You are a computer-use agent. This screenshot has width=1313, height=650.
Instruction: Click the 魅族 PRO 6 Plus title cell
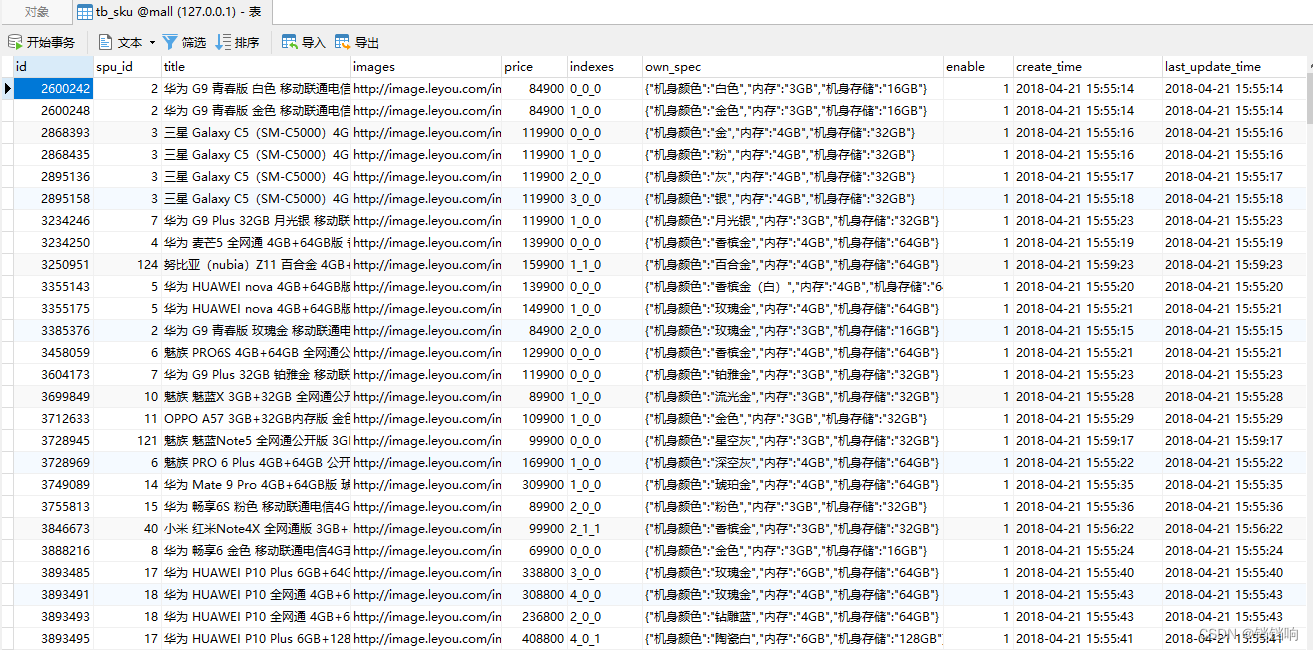pyautogui.click(x=256, y=462)
